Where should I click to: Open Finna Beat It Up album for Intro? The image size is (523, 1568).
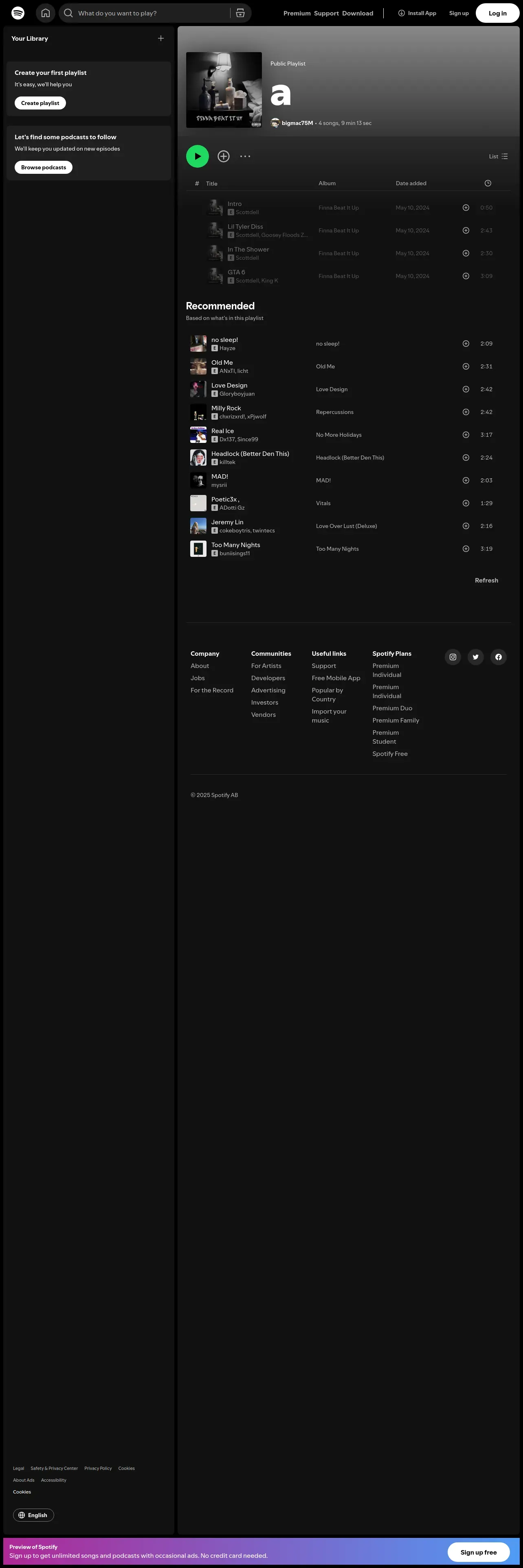click(338, 208)
